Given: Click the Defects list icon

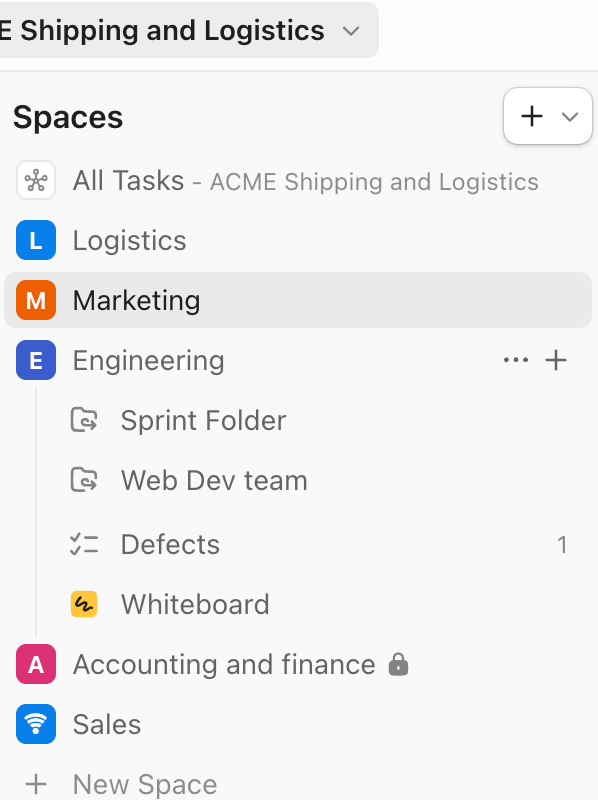Looking at the screenshot, I should coord(85,544).
